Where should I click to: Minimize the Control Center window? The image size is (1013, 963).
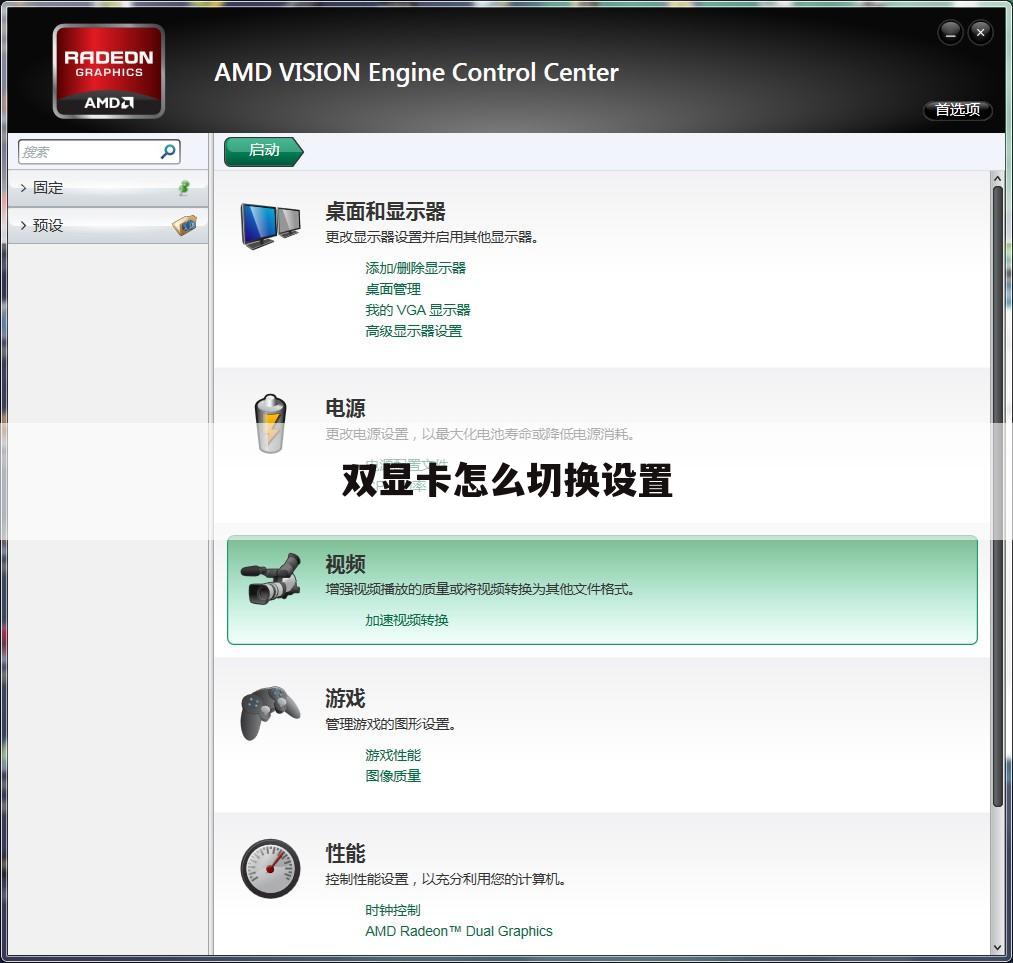pos(950,32)
